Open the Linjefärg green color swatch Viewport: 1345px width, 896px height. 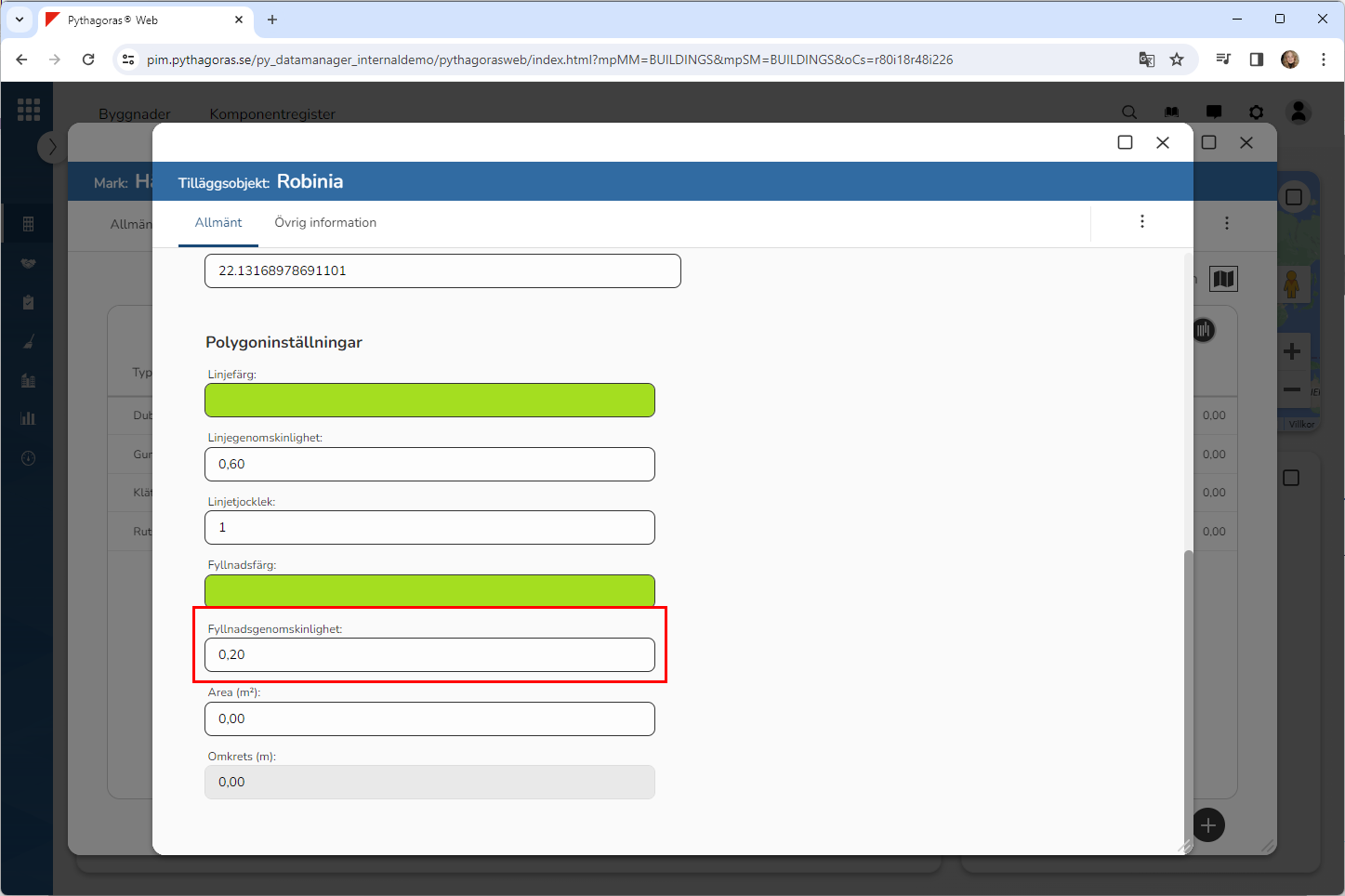tap(429, 401)
